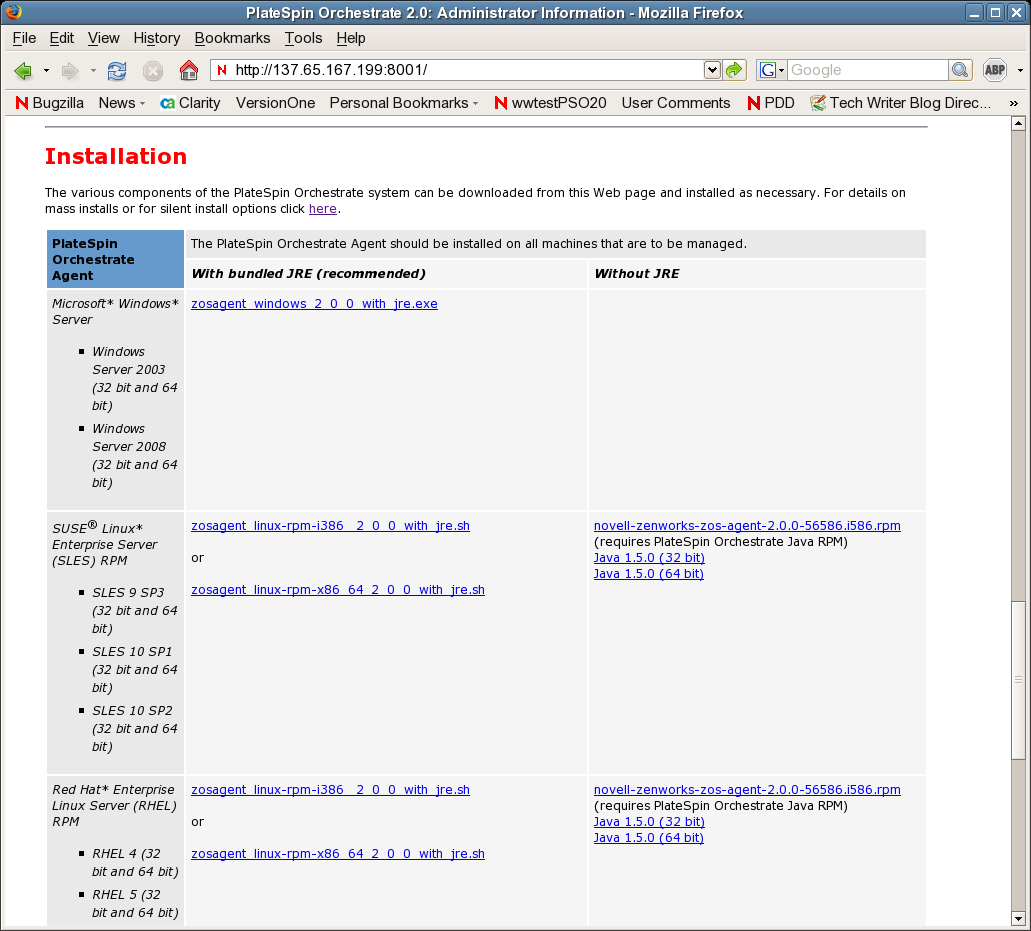The image size is (1031, 931).
Task: Click the green Go button
Action: point(734,70)
